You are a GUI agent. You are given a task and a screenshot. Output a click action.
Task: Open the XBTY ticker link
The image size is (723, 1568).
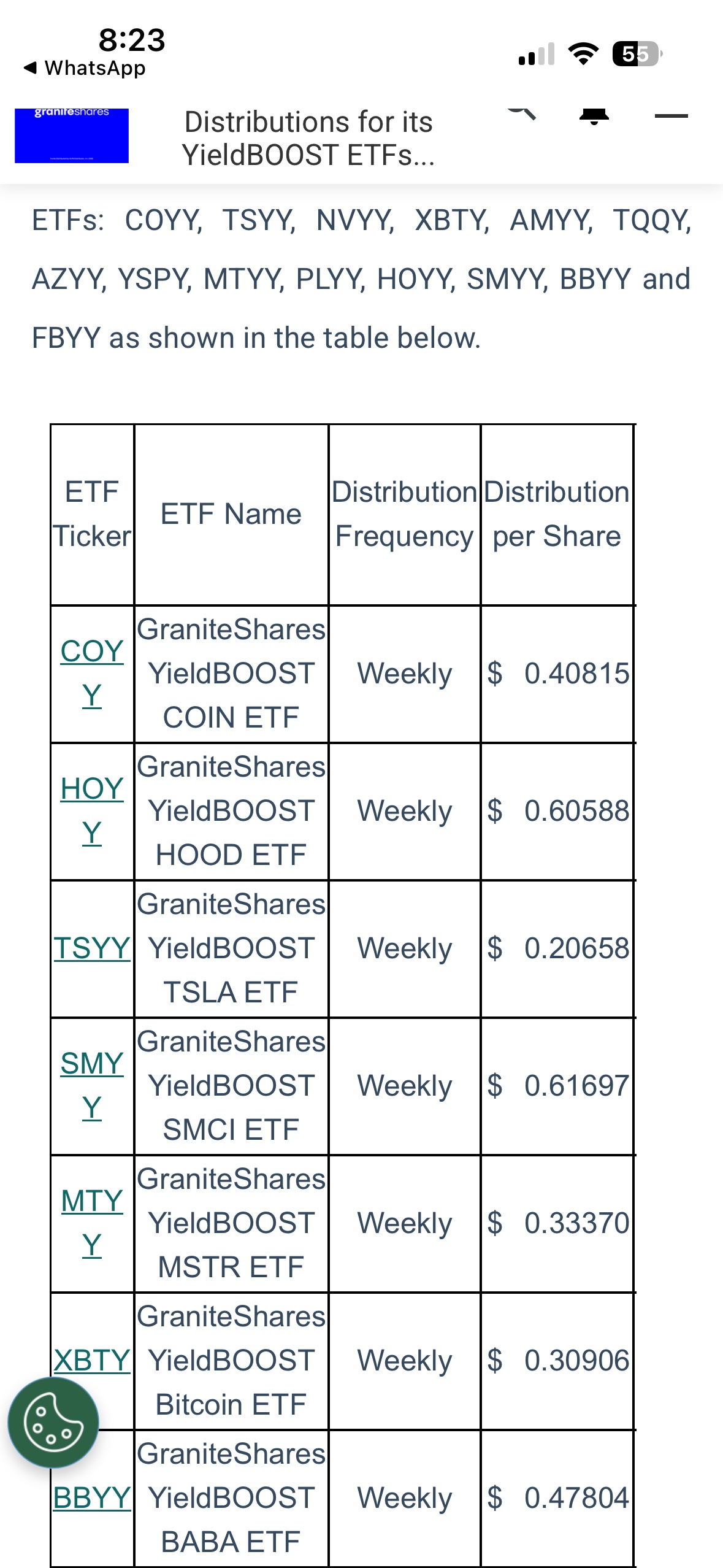(92, 1360)
